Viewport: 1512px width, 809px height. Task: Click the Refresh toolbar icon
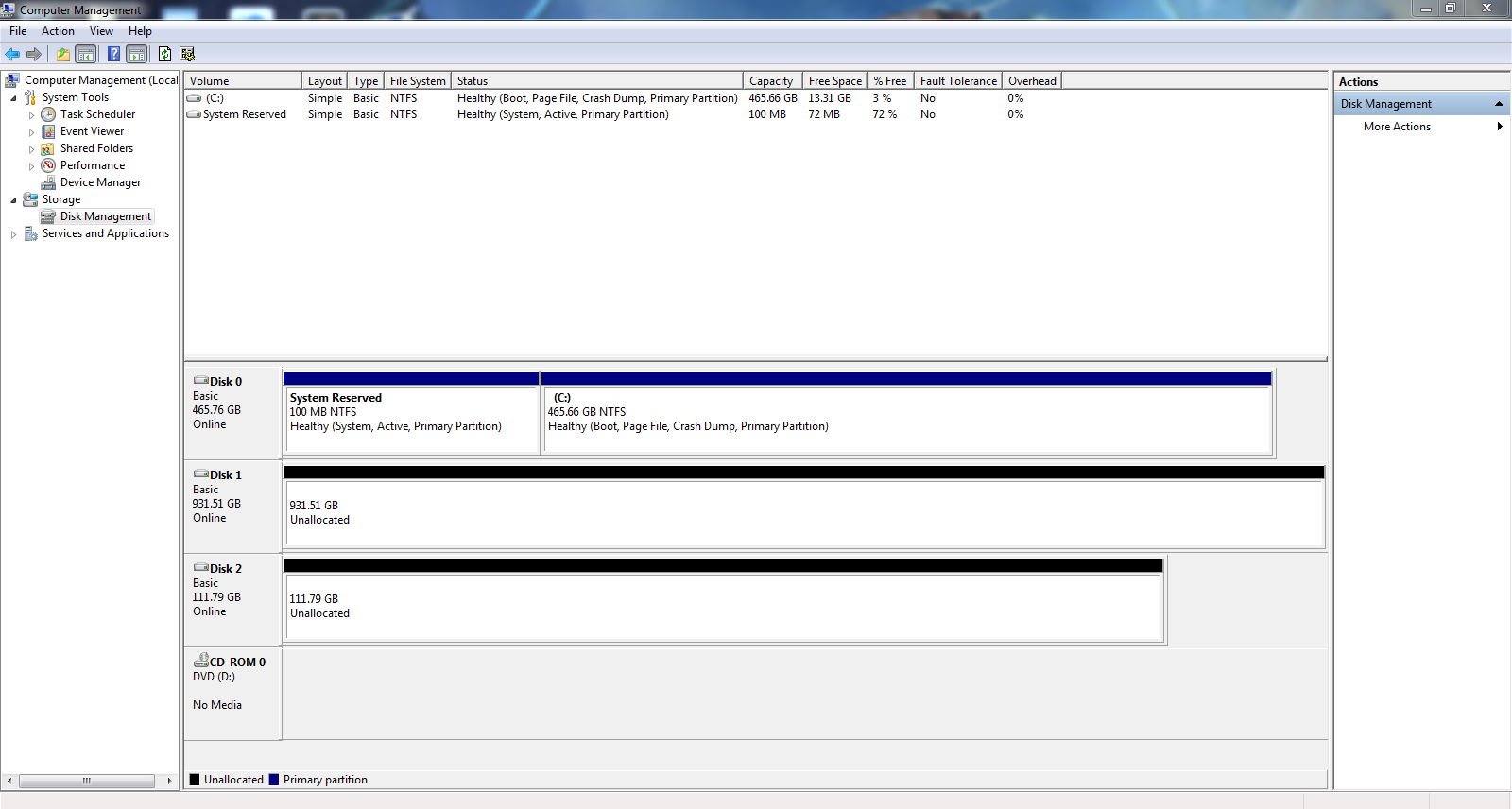coord(164,54)
